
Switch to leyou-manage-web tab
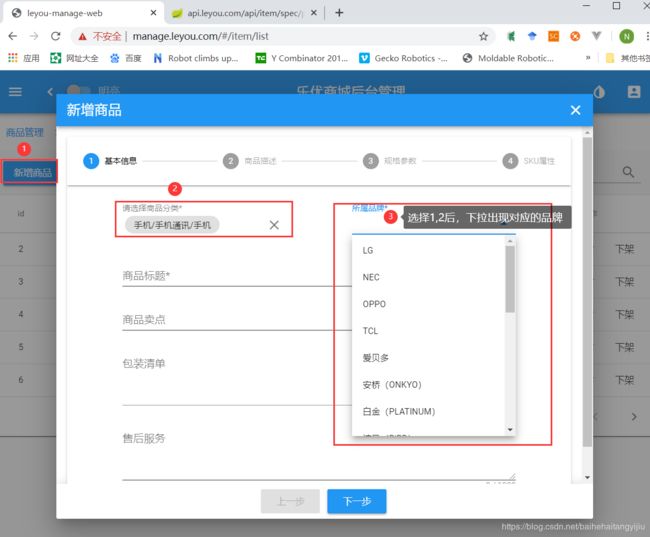point(81,13)
